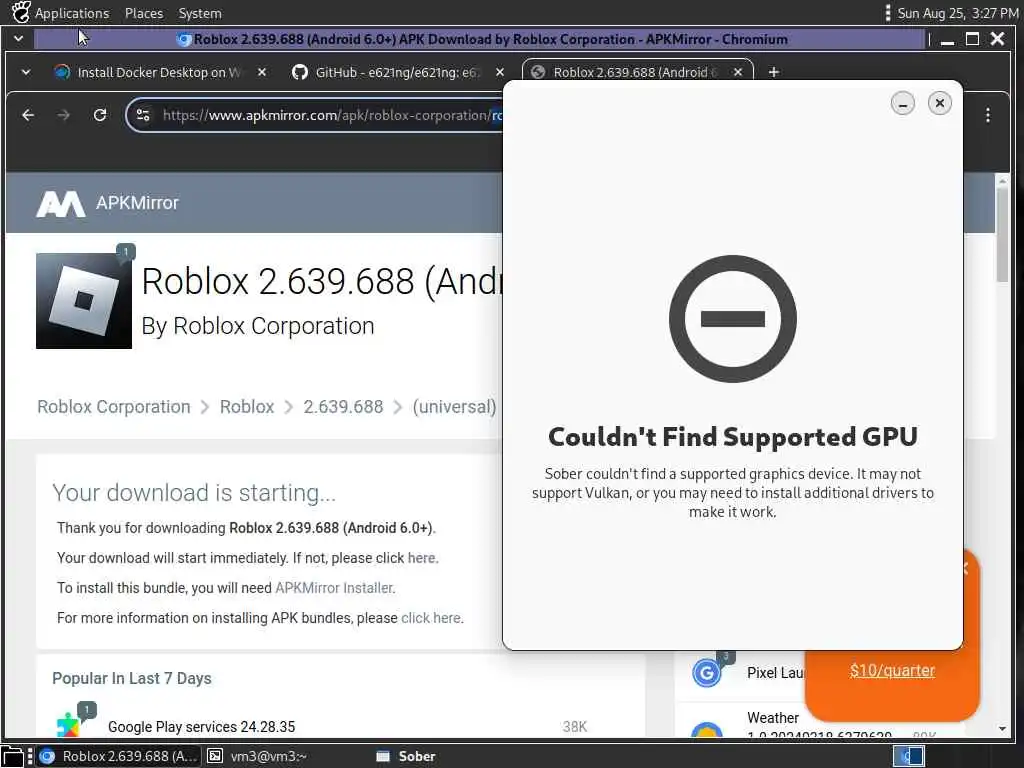Open a new tab with plus button
1024x768 pixels.
(774, 72)
